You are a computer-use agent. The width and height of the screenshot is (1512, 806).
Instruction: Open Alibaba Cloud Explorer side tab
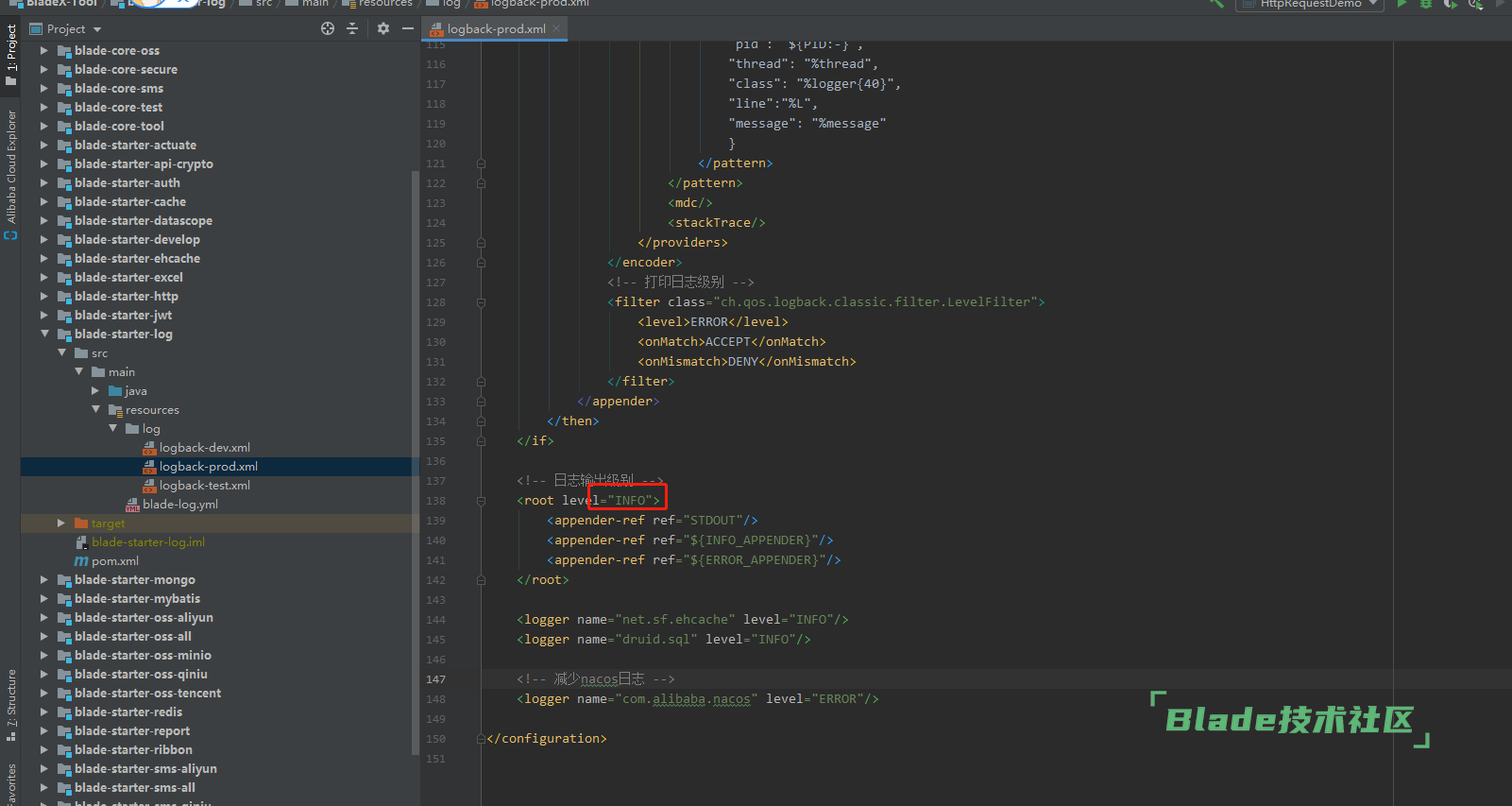pos(10,174)
